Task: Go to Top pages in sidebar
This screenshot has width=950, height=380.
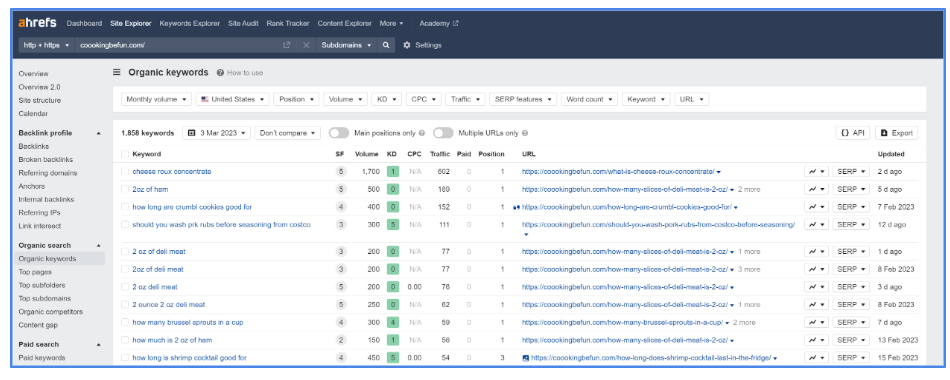Action: click(35, 272)
